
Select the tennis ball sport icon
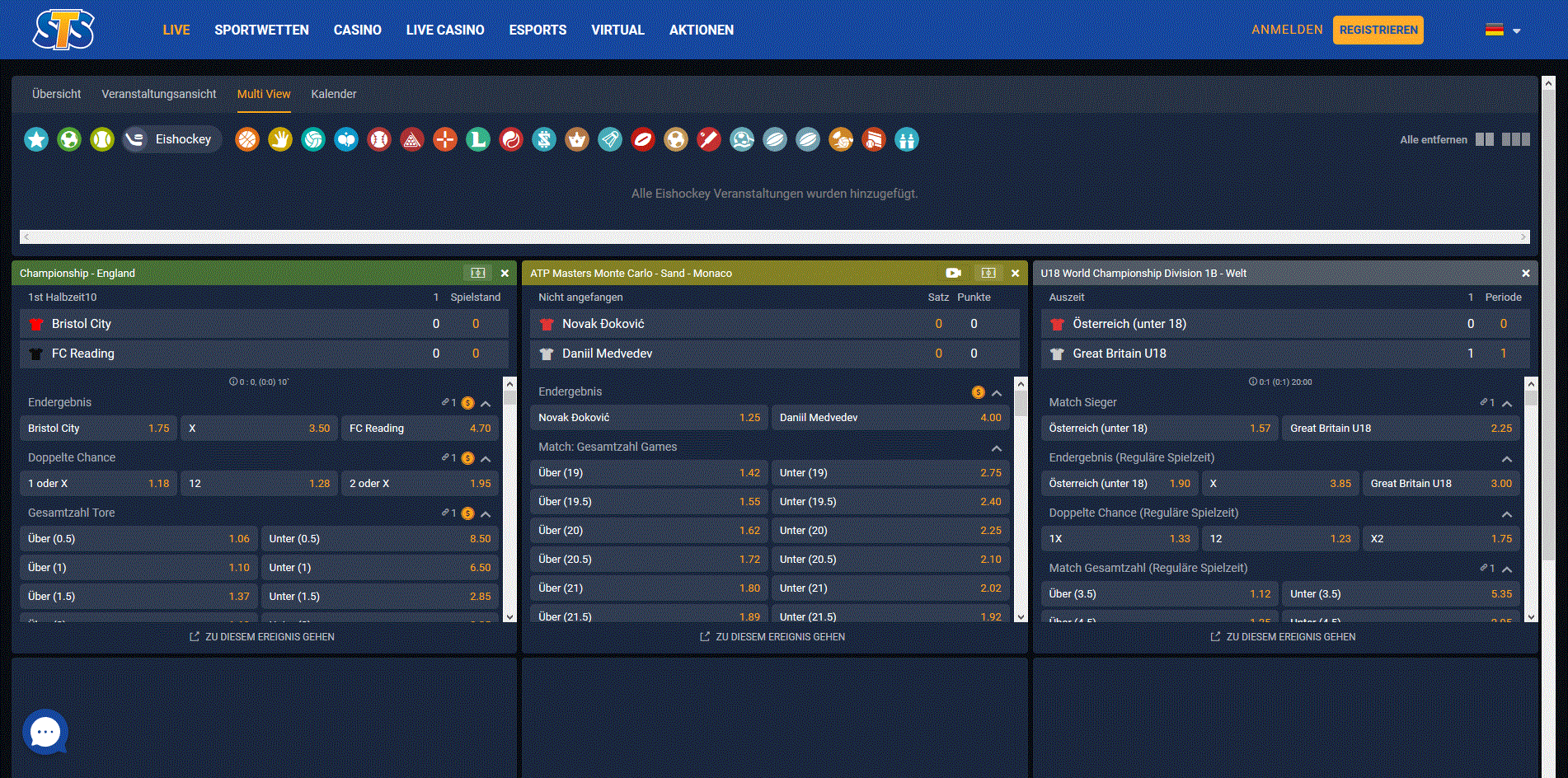point(102,139)
